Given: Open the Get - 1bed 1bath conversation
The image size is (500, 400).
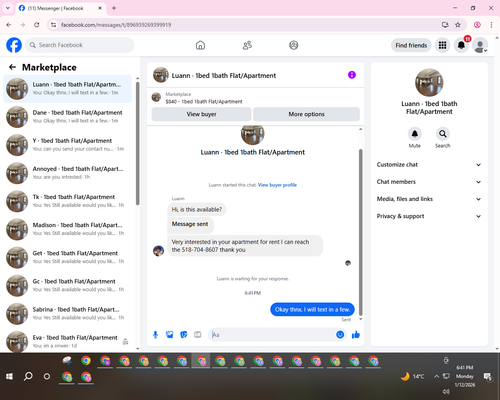Looking at the screenshot, I should 68,257.
